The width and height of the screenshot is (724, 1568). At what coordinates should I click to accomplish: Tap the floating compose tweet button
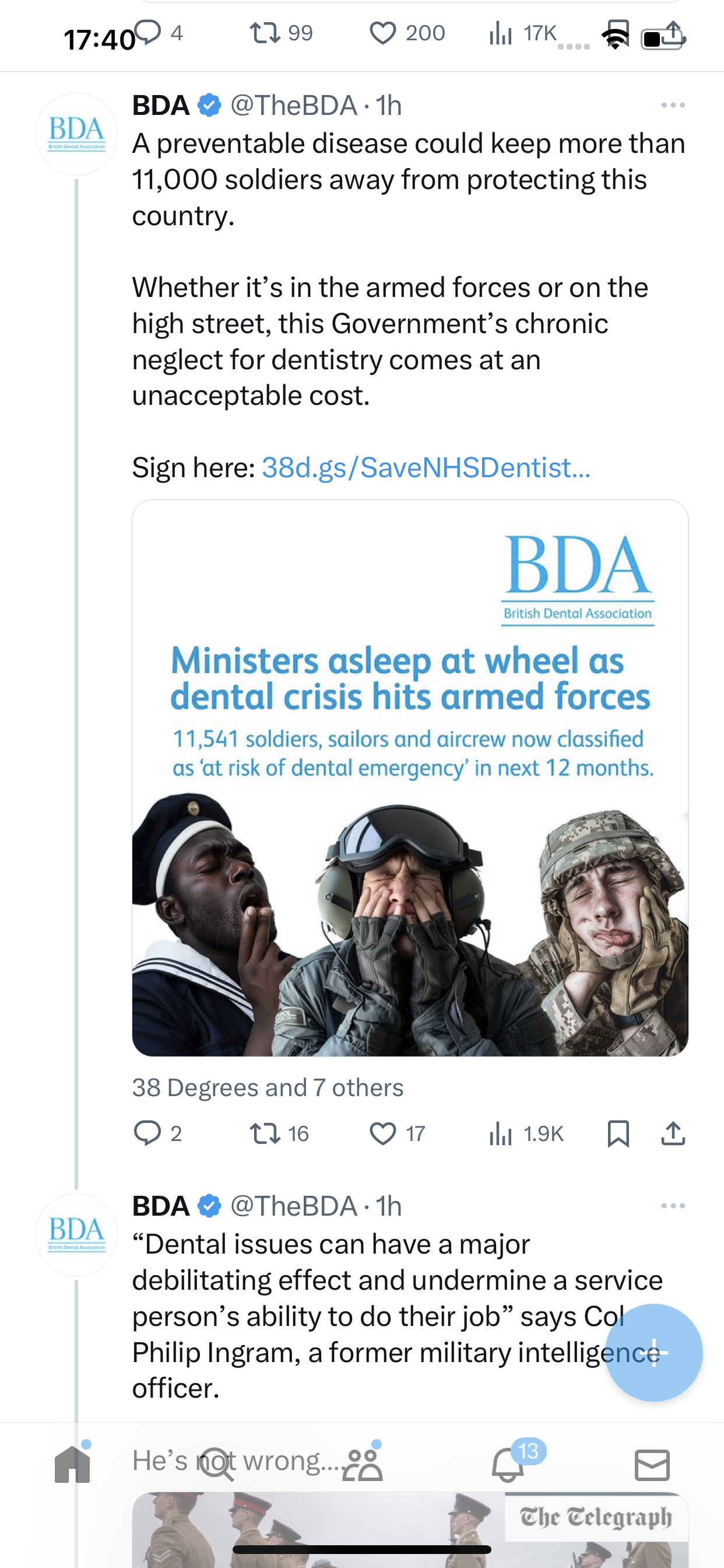coord(654,1353)
